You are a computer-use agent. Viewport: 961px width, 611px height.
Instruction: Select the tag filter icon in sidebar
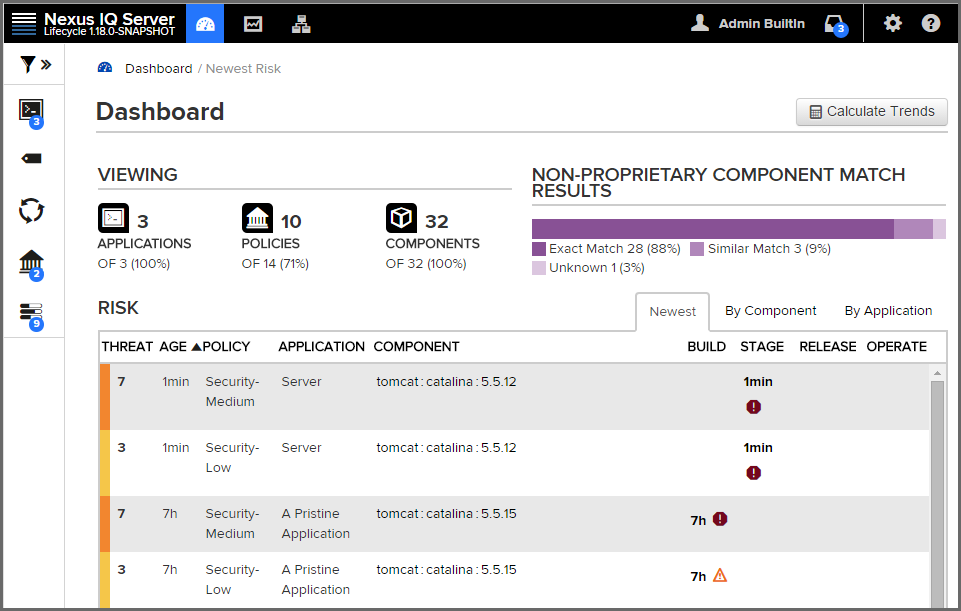click(31, 159)
